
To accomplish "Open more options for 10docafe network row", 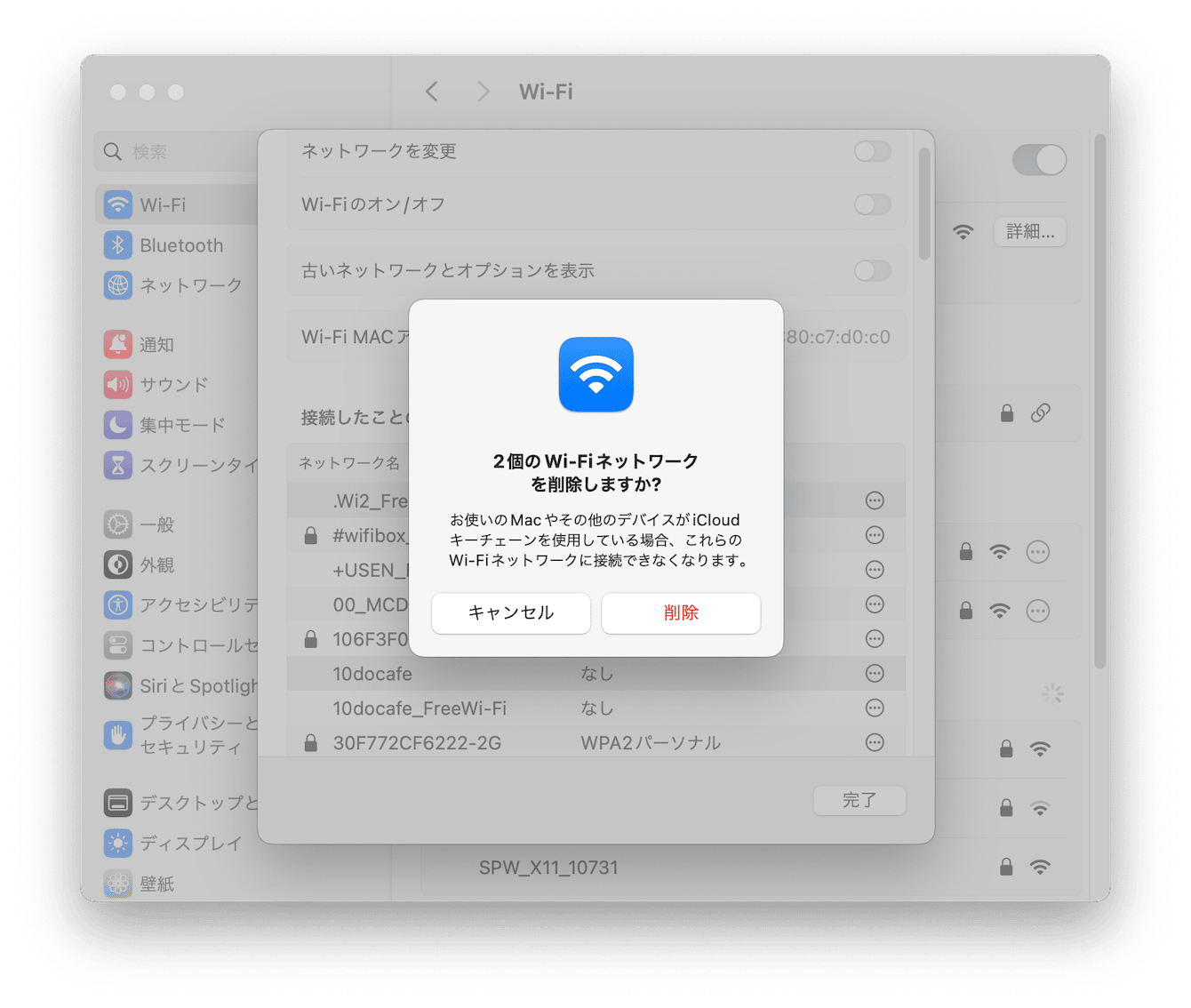I will pyautogui.click(x=875, y=674).
